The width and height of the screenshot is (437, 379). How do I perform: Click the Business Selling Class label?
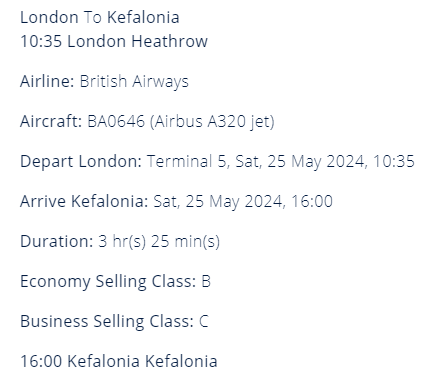[107, 321]
